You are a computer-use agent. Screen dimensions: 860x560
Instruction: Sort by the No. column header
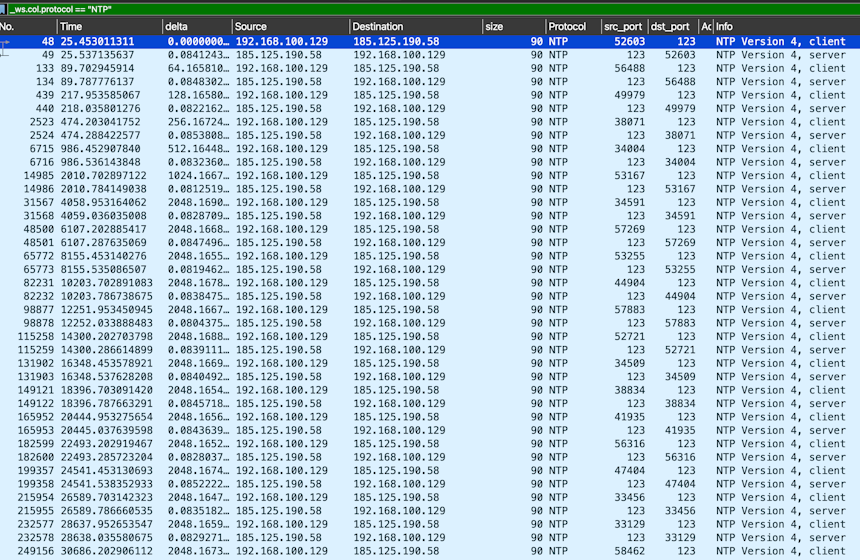[28, 26]
